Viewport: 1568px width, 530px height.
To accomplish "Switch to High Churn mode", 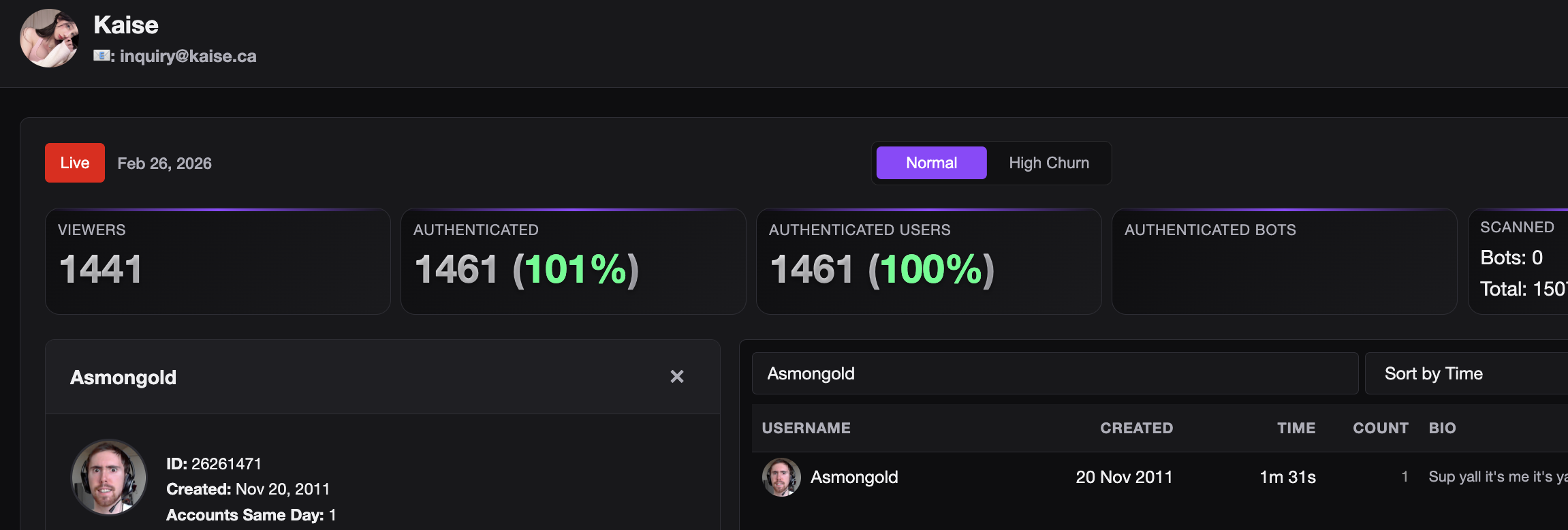I will click(x=1049, y=163).
